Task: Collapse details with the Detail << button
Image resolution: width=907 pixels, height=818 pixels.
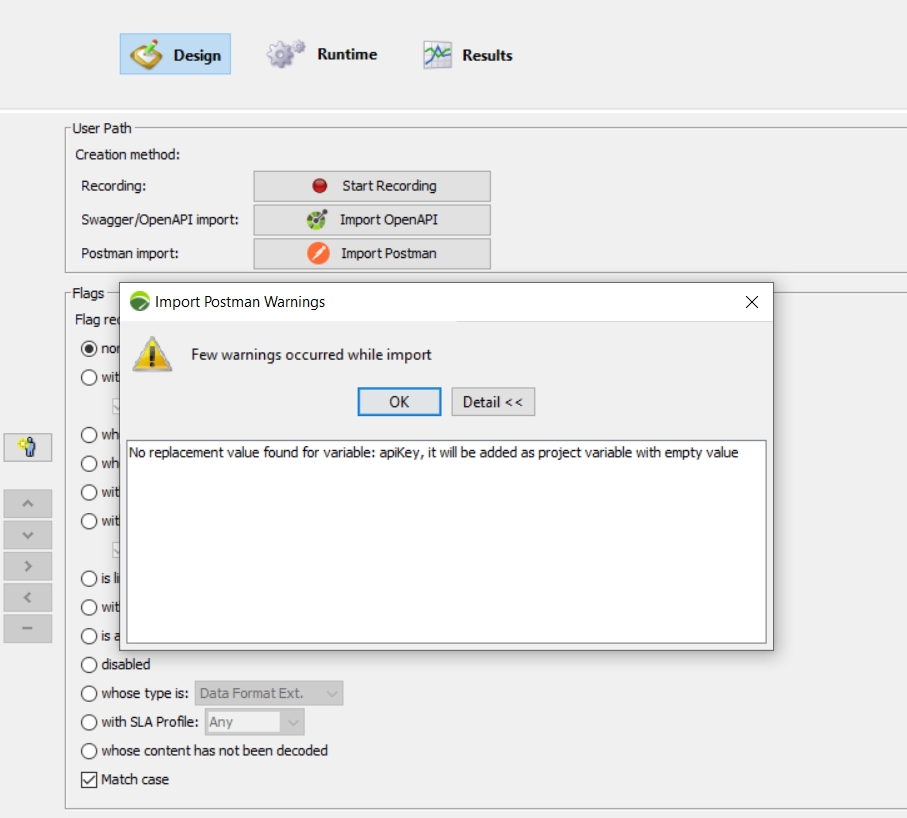Action: coord(493,401)
